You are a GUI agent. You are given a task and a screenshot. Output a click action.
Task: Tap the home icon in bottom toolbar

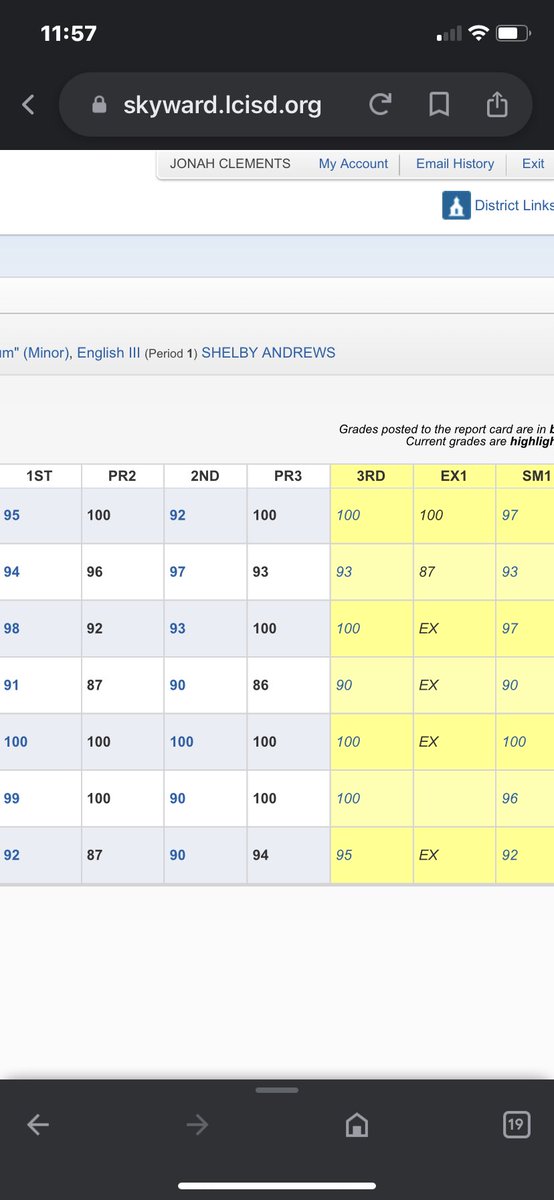355,1126
